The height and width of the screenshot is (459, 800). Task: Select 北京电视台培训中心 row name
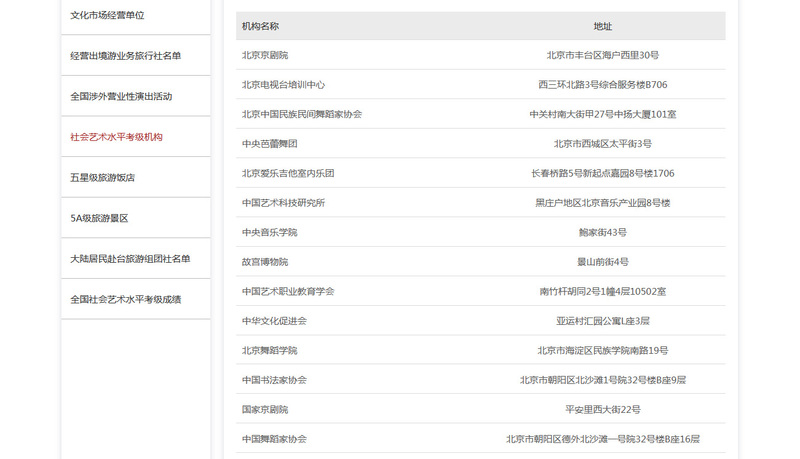tap(283, 85)
